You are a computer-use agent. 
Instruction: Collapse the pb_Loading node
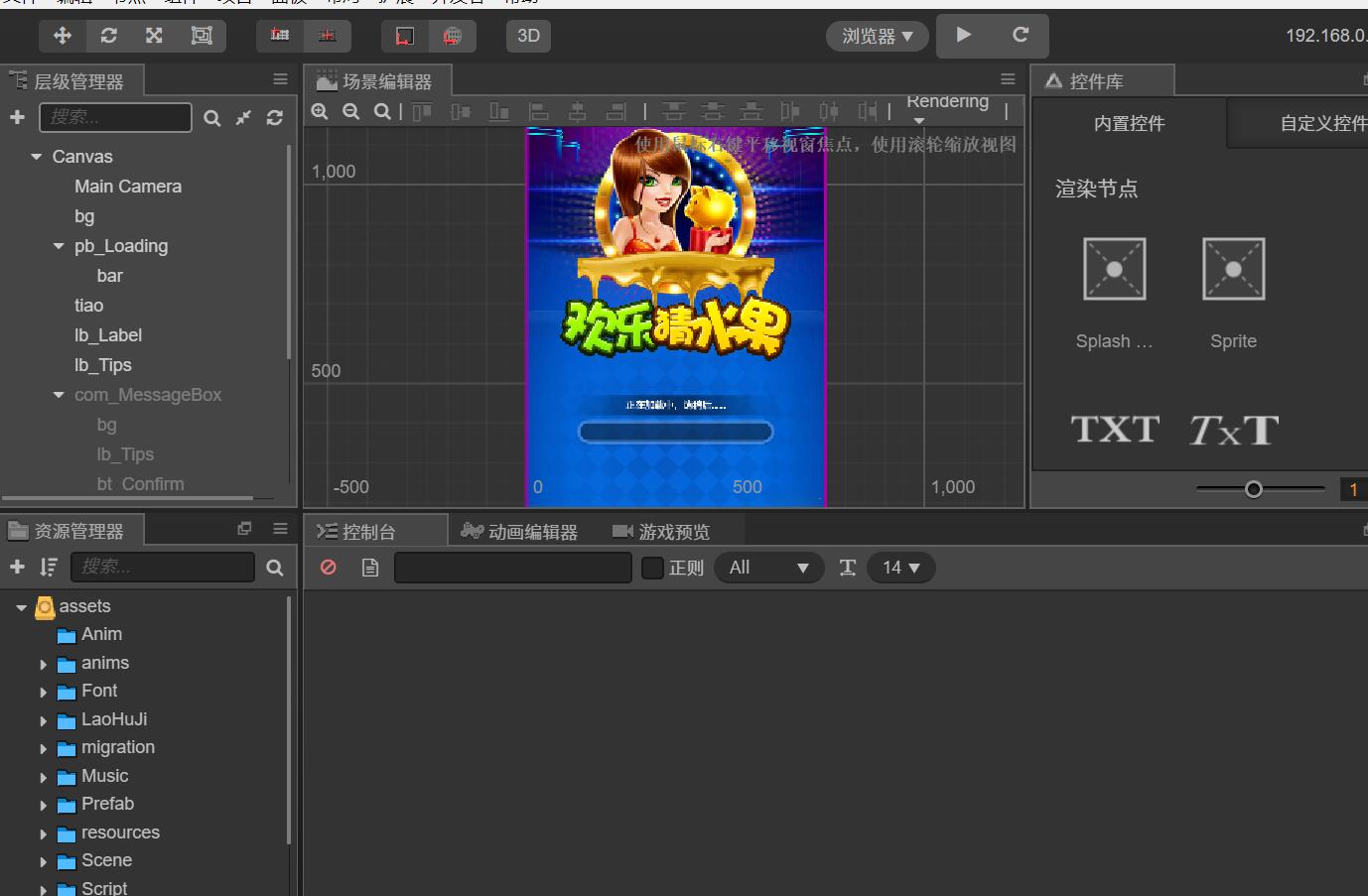[59, 246]
